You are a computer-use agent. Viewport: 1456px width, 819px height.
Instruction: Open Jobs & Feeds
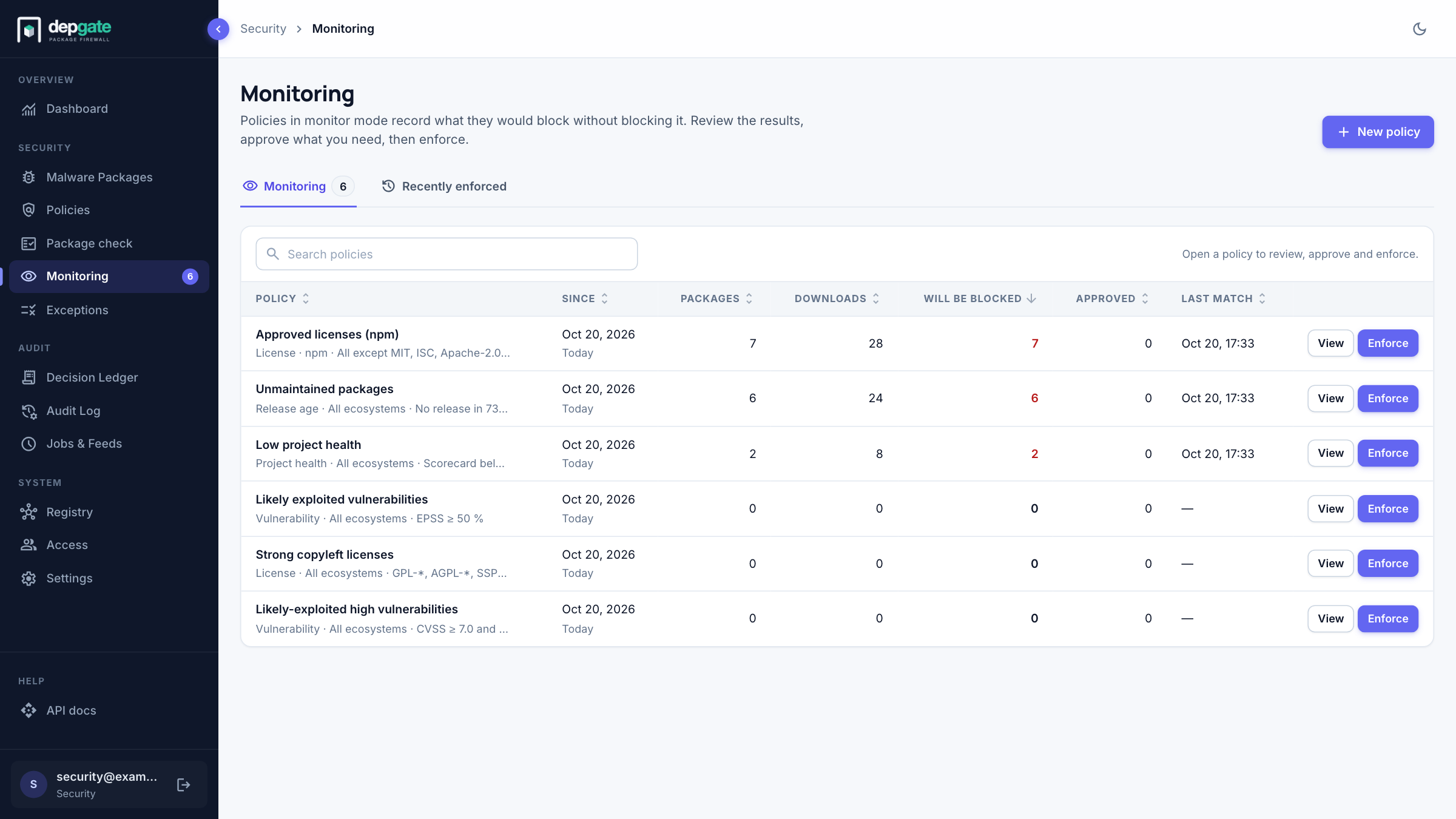click(x=109, y=443)
